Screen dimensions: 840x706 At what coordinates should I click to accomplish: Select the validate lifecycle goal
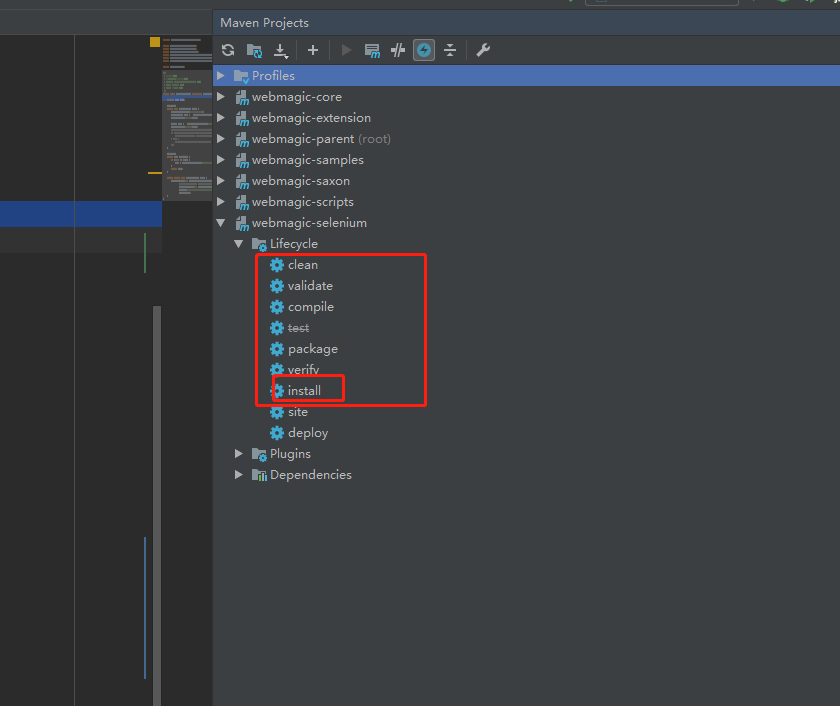click(310, 286)
